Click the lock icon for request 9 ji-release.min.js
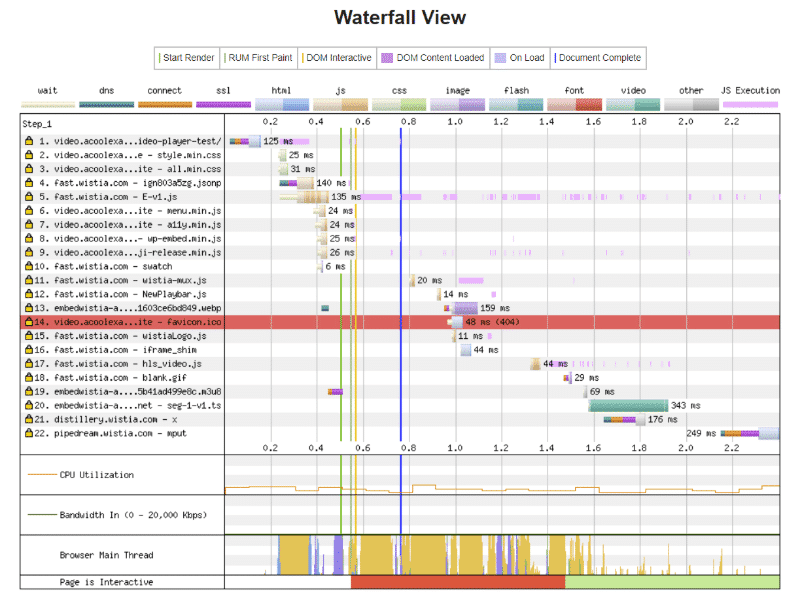 (x=29, y=252)
